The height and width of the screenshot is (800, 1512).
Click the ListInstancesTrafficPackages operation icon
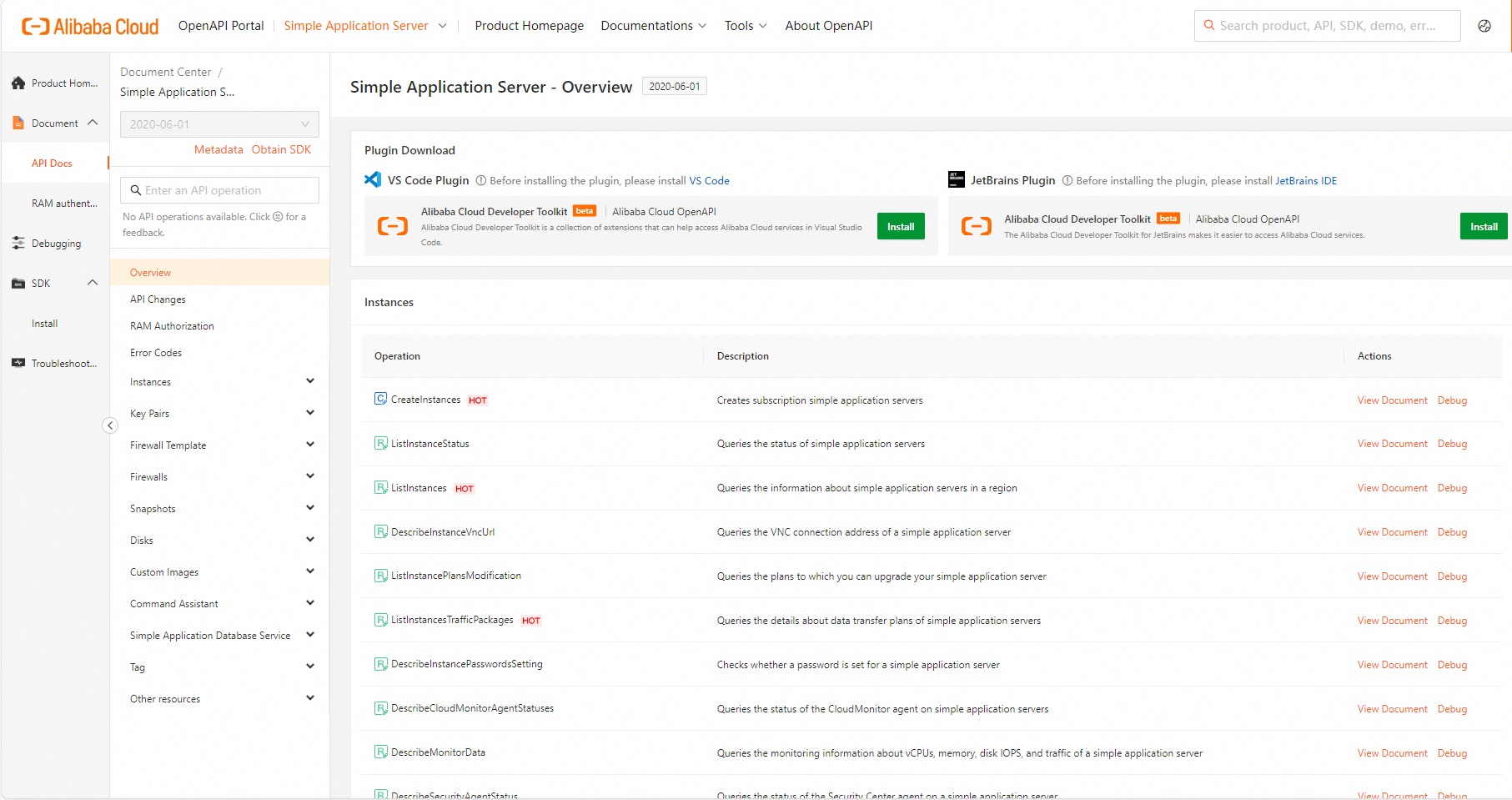pyautogui.click(x=380, y=620)
